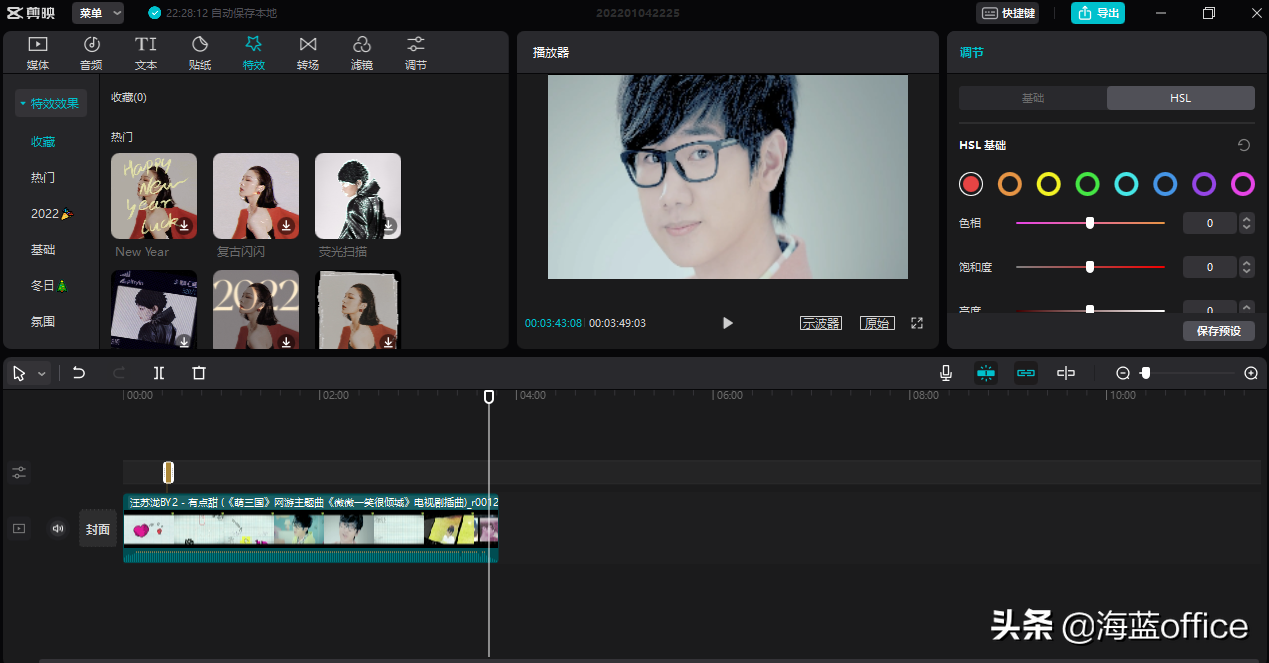Delete the selected clip
The image size is (1269, 663).
click(x=199, y=373)
